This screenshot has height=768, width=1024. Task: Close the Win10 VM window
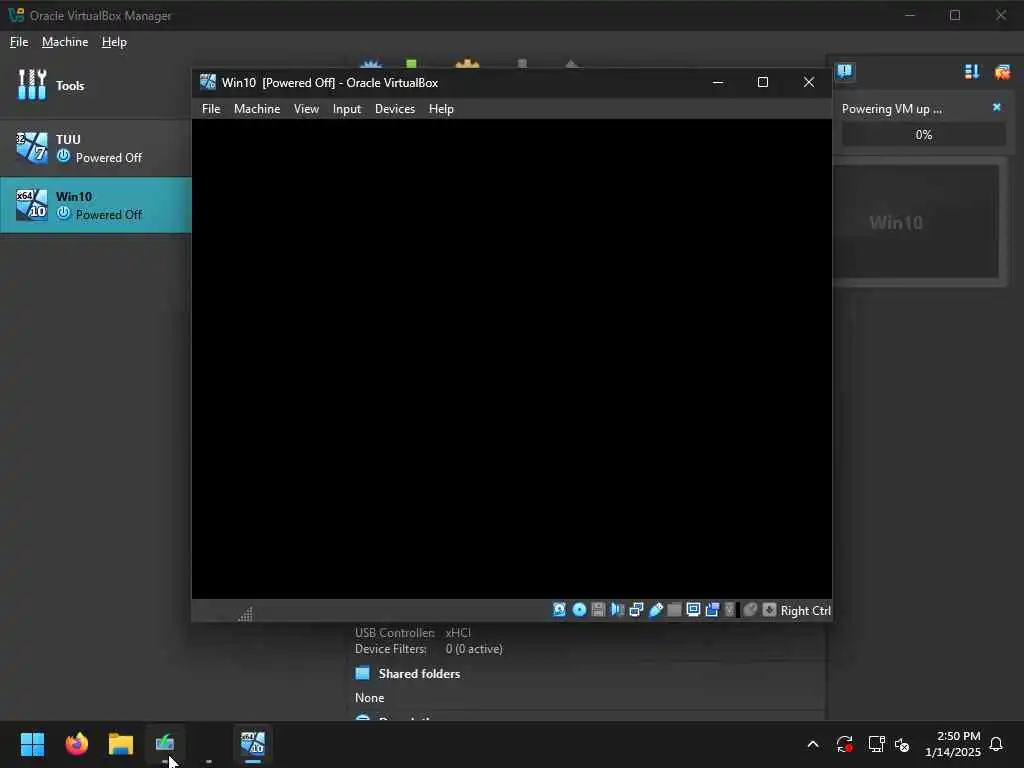pos(808,82)
